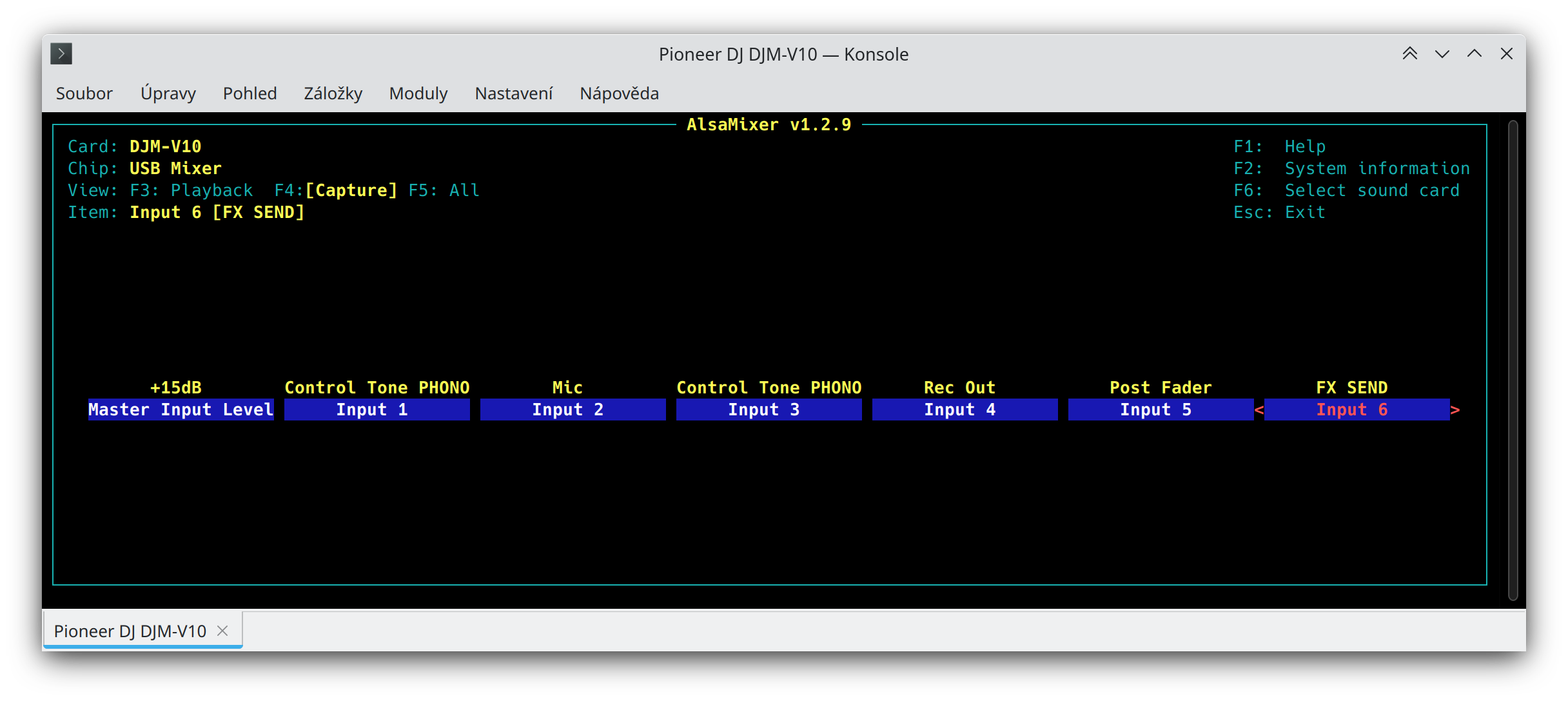The image size is (1568, 701).
Task: Click the terminal vertical scrollbar
Action: pyautogui.click(x=1513, y=360)
